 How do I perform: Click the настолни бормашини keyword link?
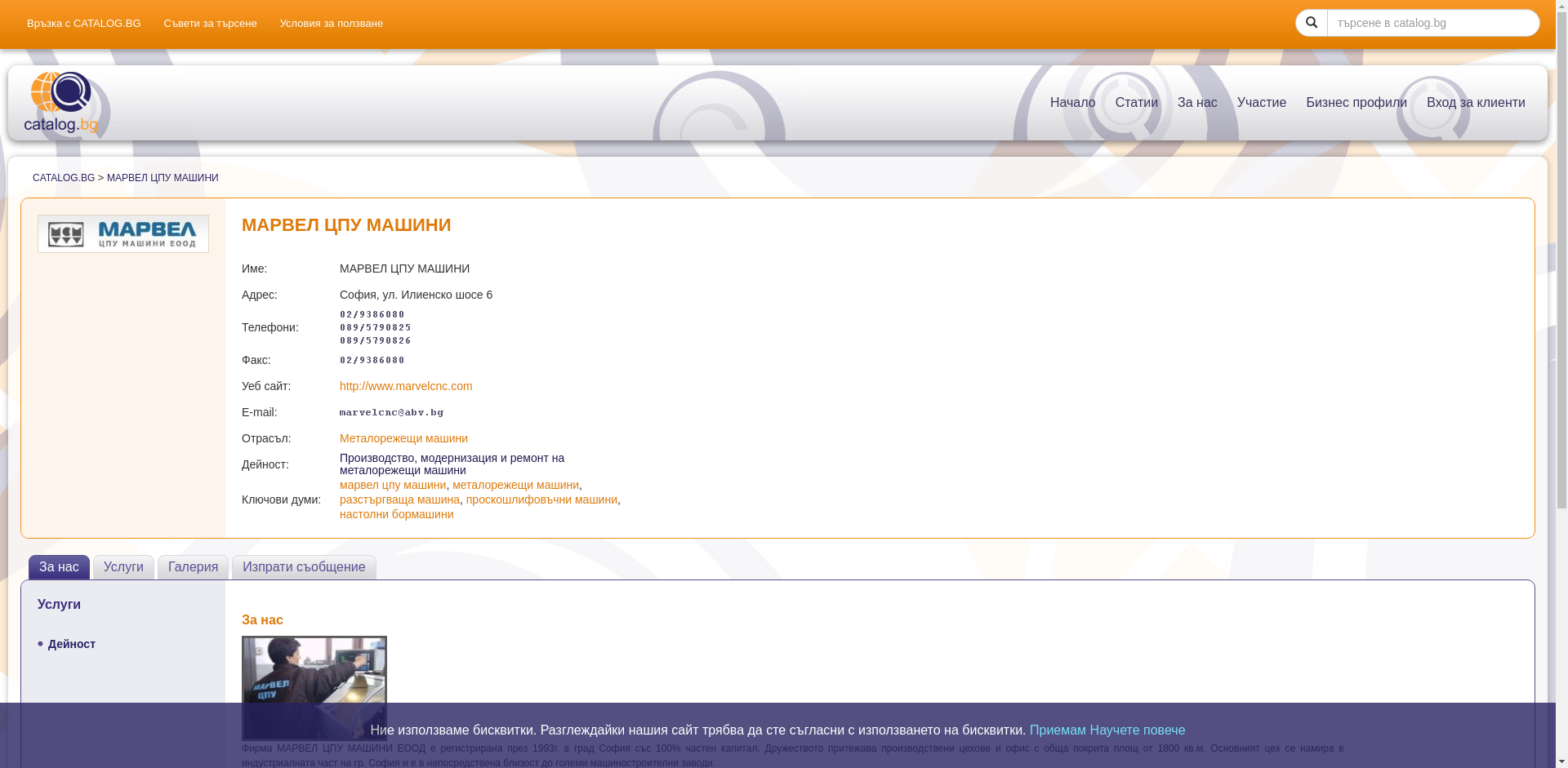(x=396, y=514)
